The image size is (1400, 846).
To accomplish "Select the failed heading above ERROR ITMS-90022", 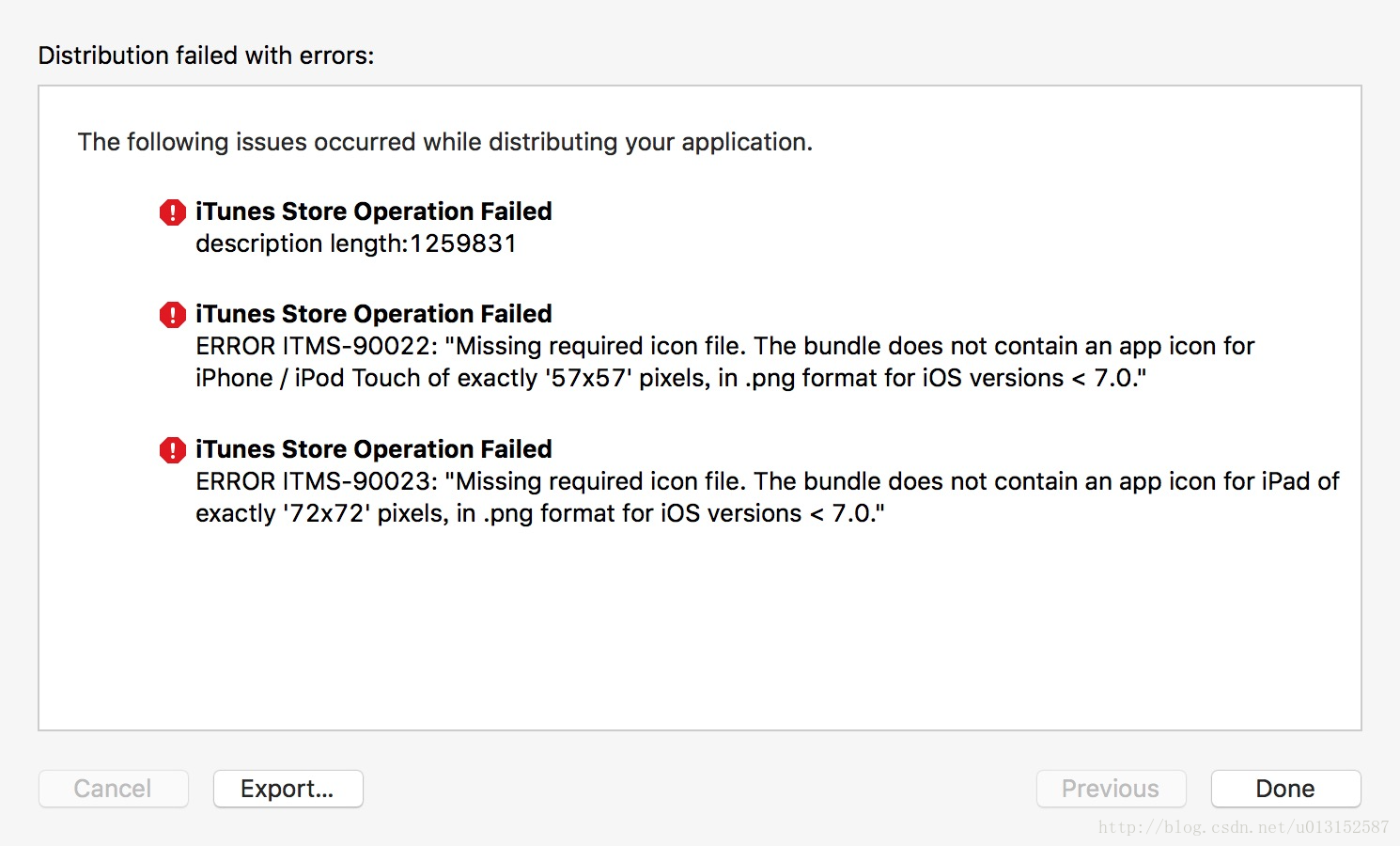I will point(373,314).
